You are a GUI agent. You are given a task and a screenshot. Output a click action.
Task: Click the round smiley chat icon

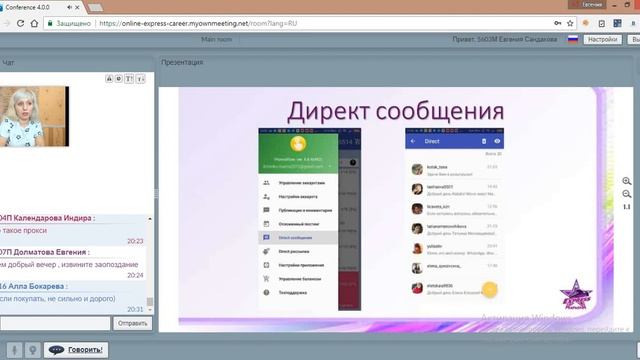click(x=119, y=78)
